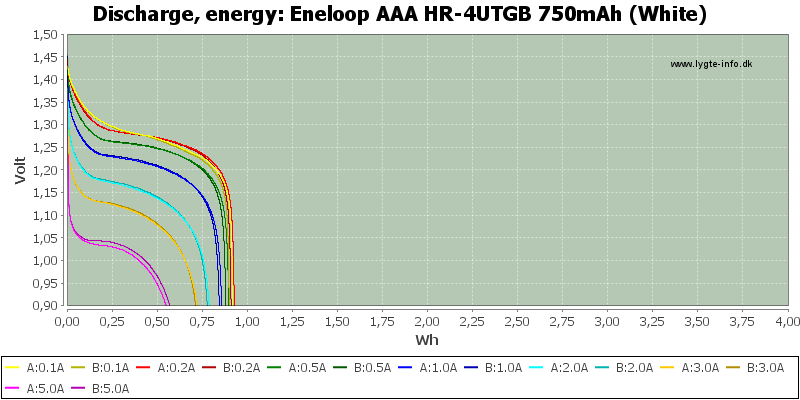Click the 1,25 tick on Wh axis

coord(292,320)
